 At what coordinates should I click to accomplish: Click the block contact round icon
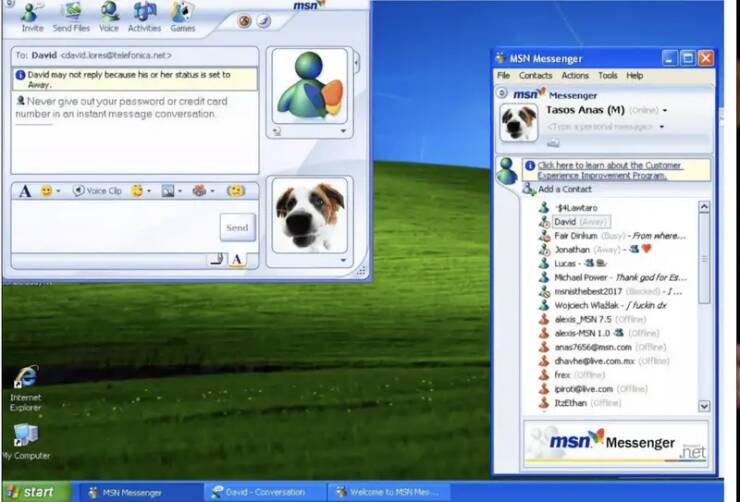click(244, 21)
